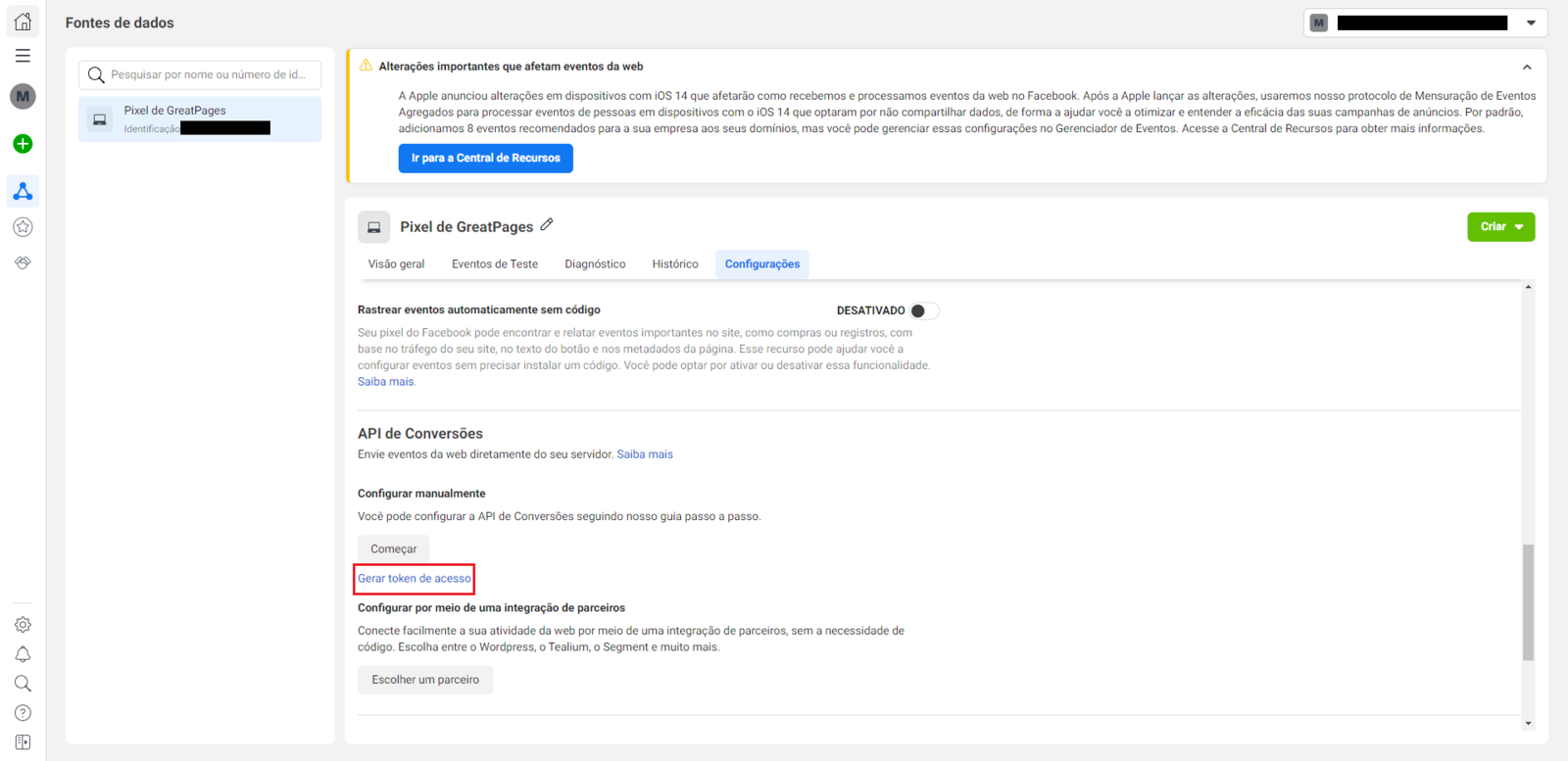The image size is (1568, 761).
Task: Open Saiba mais link under automatic tracking
Action: (385, 382)
